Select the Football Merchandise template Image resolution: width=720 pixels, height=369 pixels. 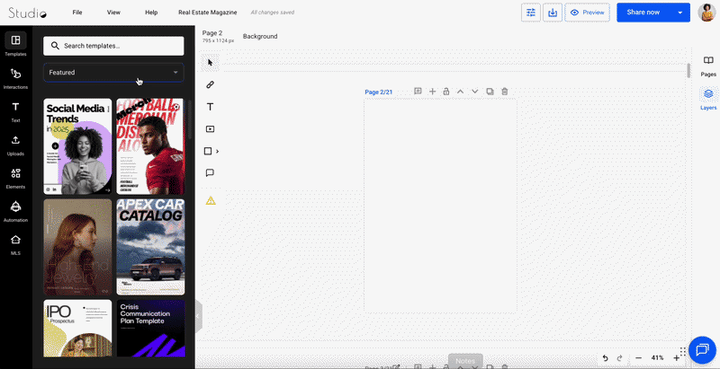click(151, 146)
